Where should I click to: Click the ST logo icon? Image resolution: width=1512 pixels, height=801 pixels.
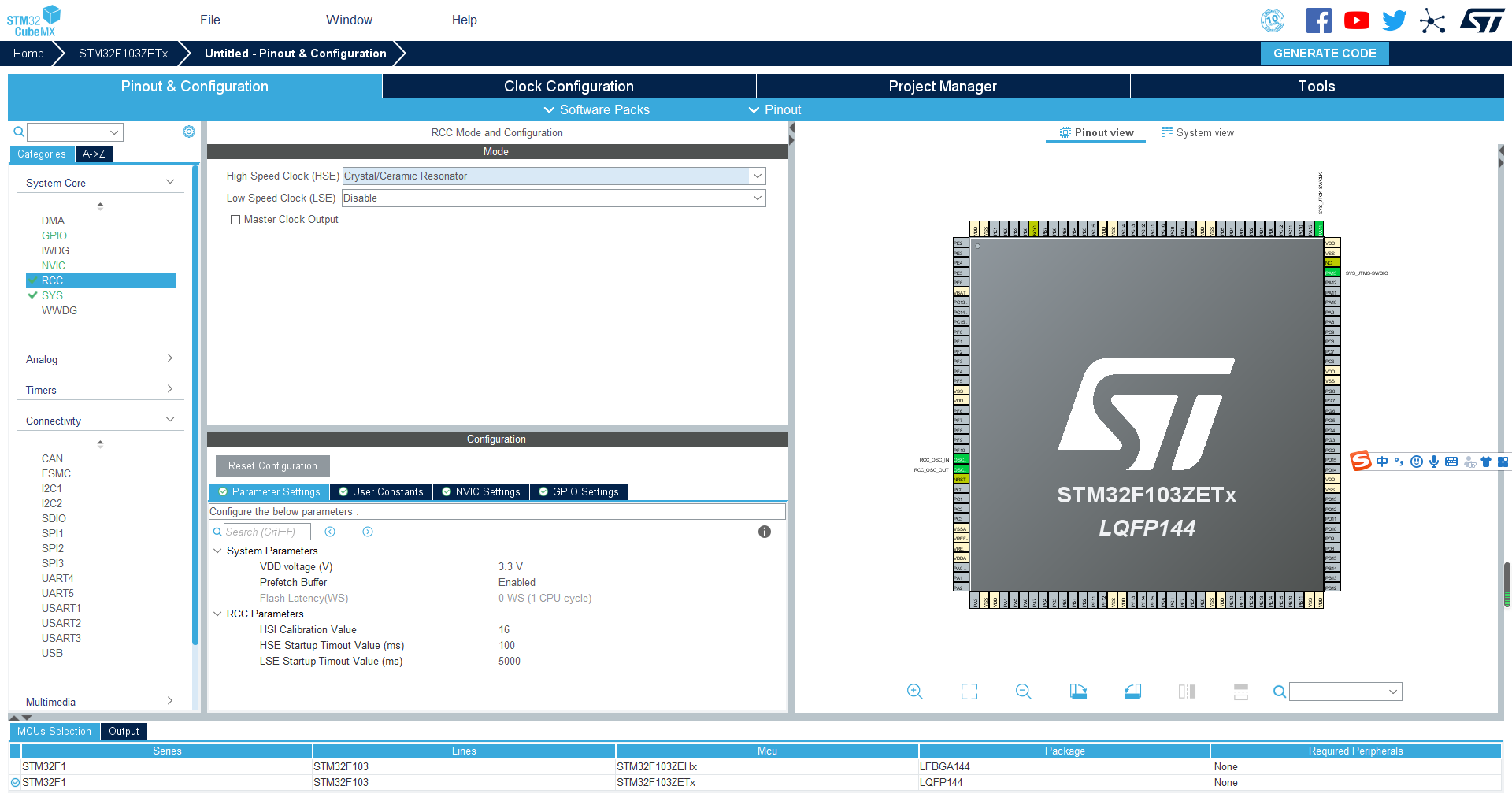1482,20
